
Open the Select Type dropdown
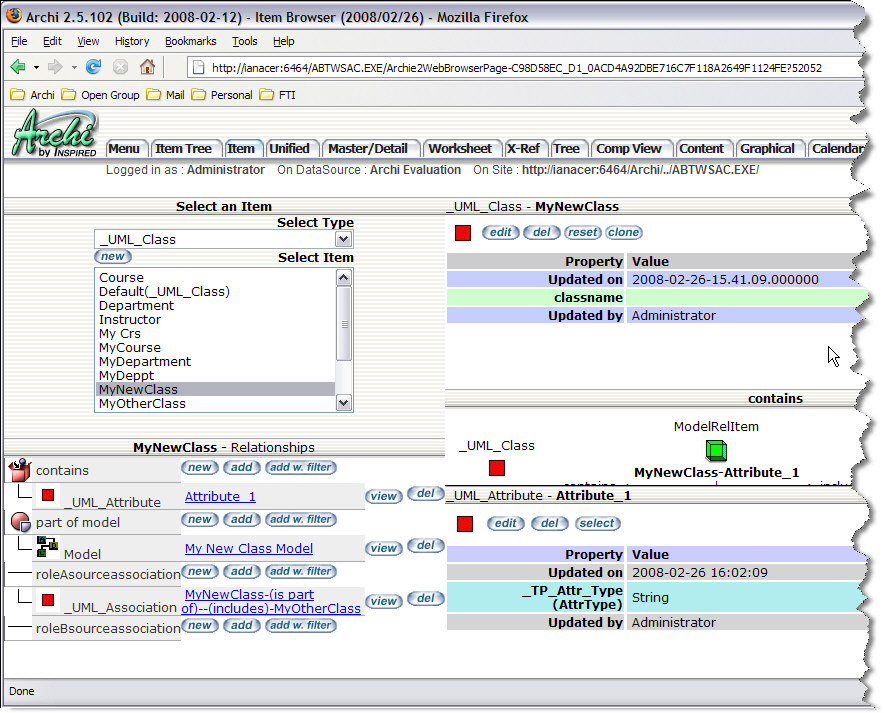pos(344,239)
